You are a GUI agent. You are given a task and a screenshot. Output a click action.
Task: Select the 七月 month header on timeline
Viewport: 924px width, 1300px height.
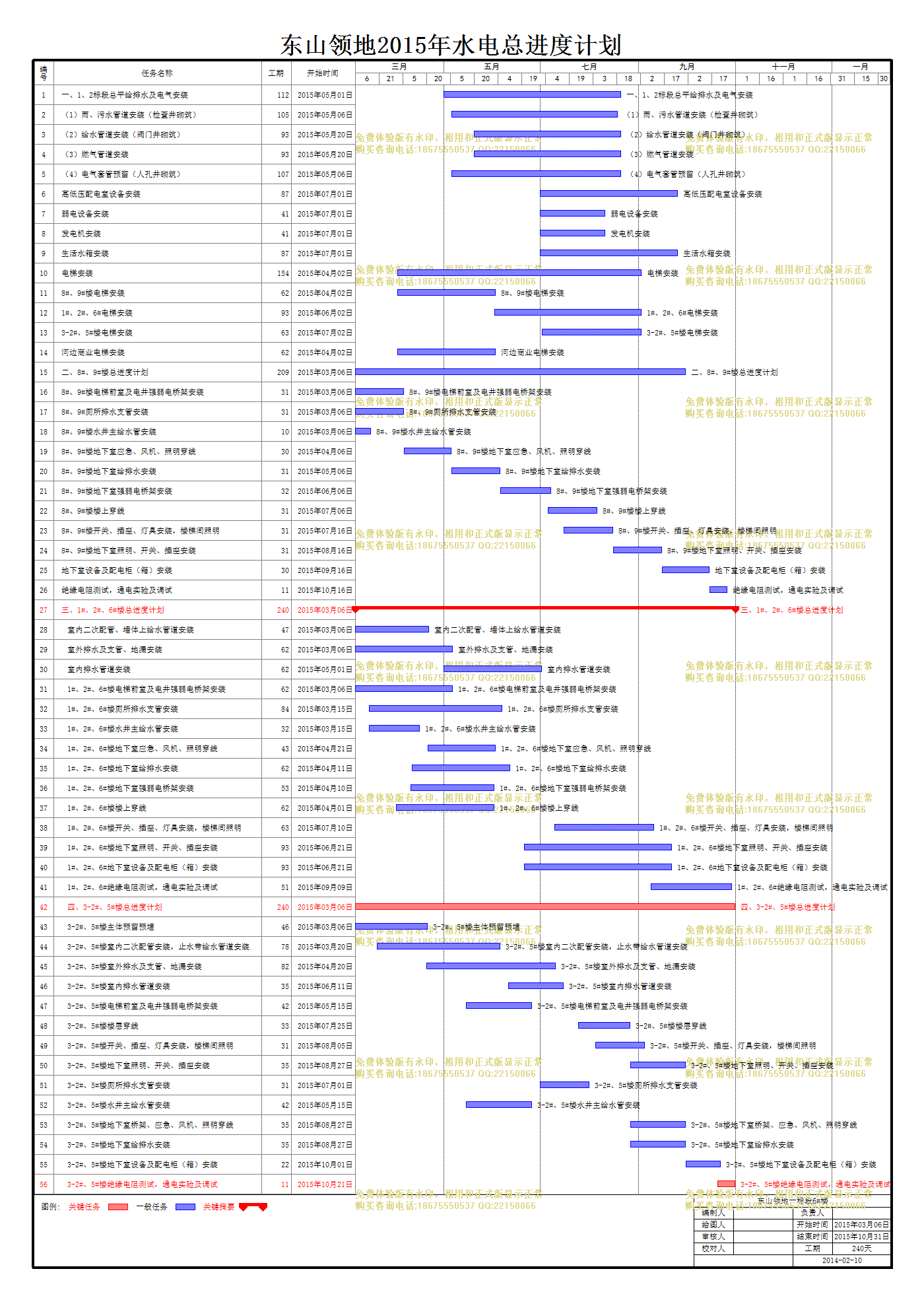click(x=589, y=67)
